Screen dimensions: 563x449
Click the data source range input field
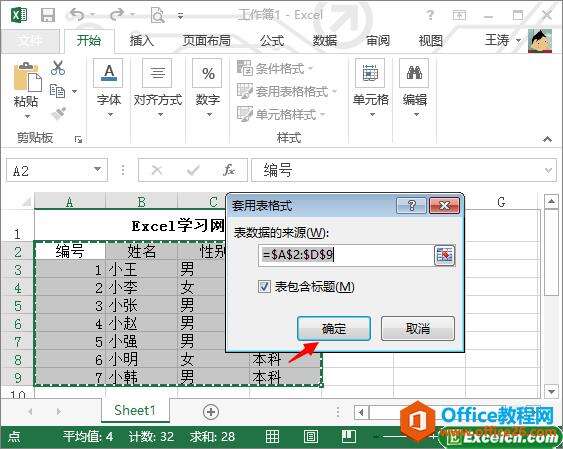tap(346, 255)
